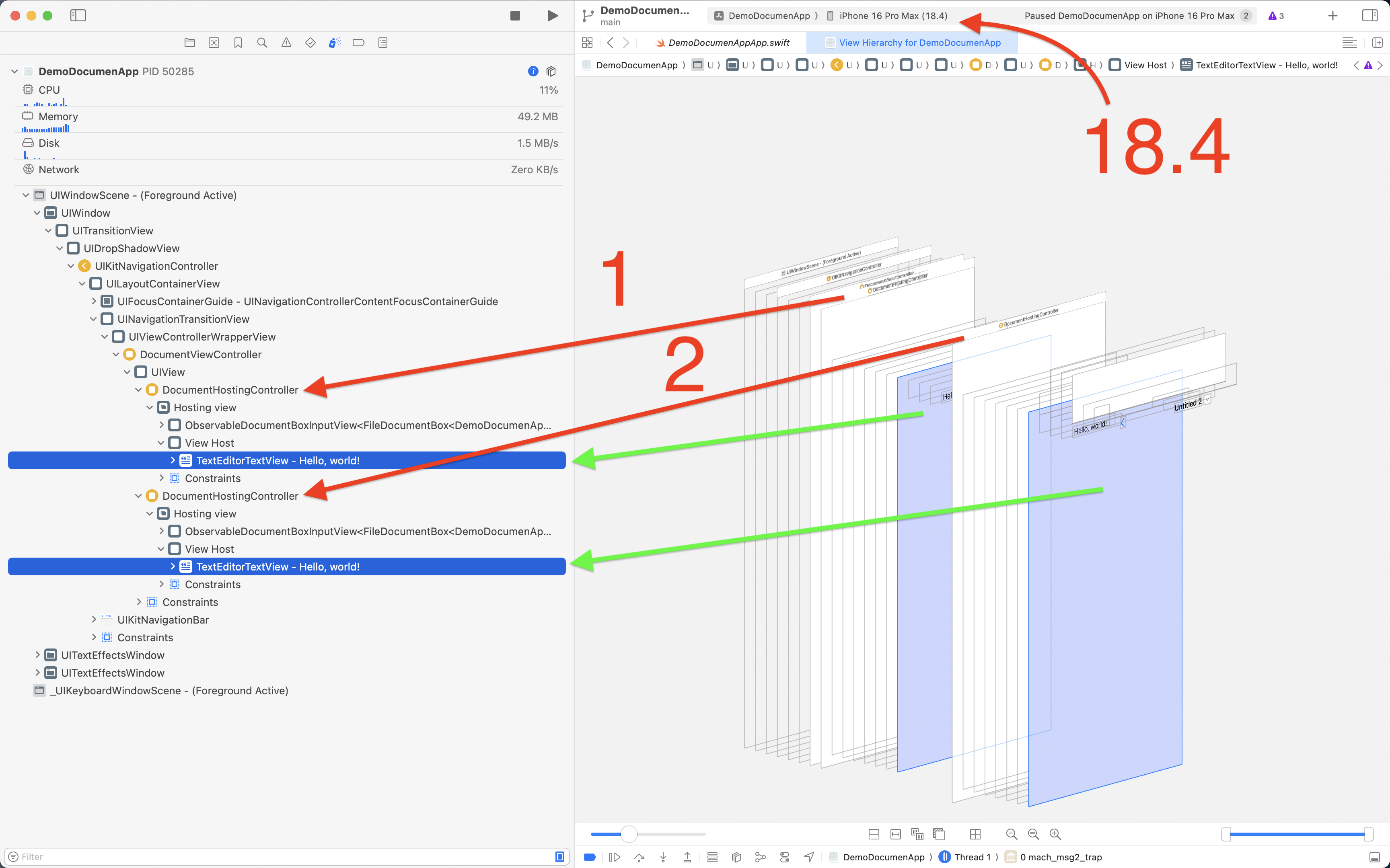
Task: Click the layer spacing slider knob
Action: (629, 833)
